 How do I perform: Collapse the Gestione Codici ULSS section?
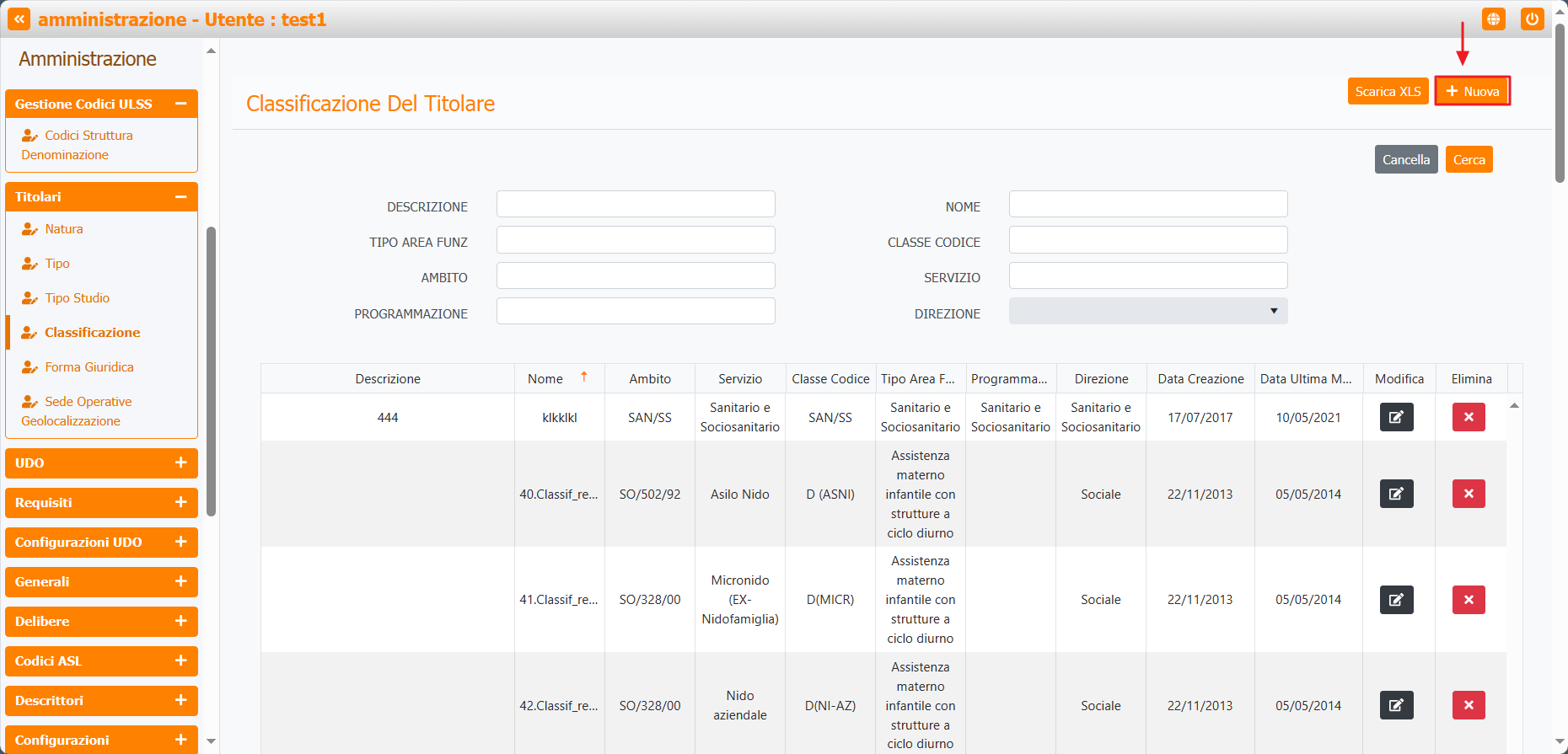point(180,104)
